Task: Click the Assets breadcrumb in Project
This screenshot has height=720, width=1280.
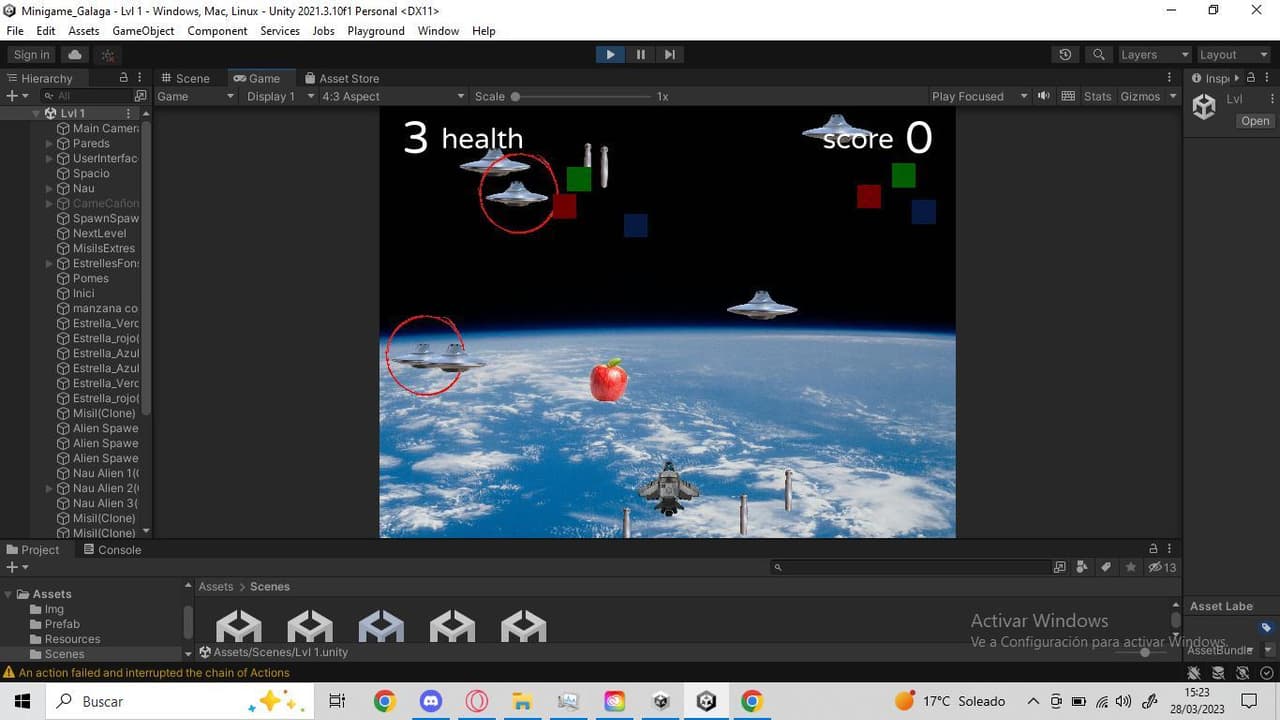Action: point(215,586)
